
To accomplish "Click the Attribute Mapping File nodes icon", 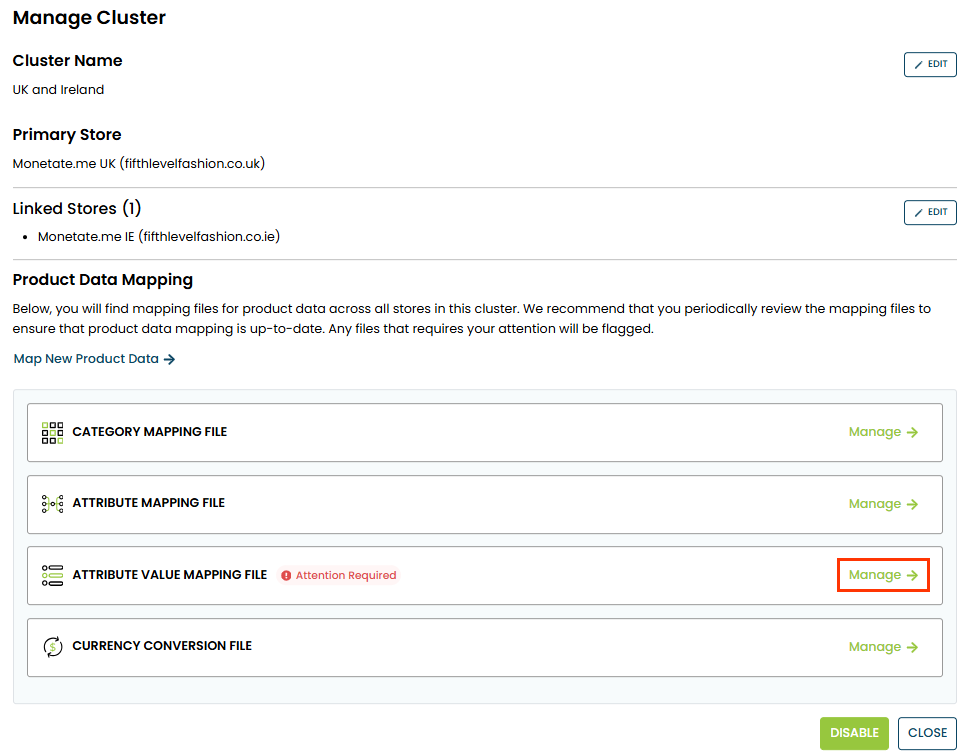I will tap(53, 504).
